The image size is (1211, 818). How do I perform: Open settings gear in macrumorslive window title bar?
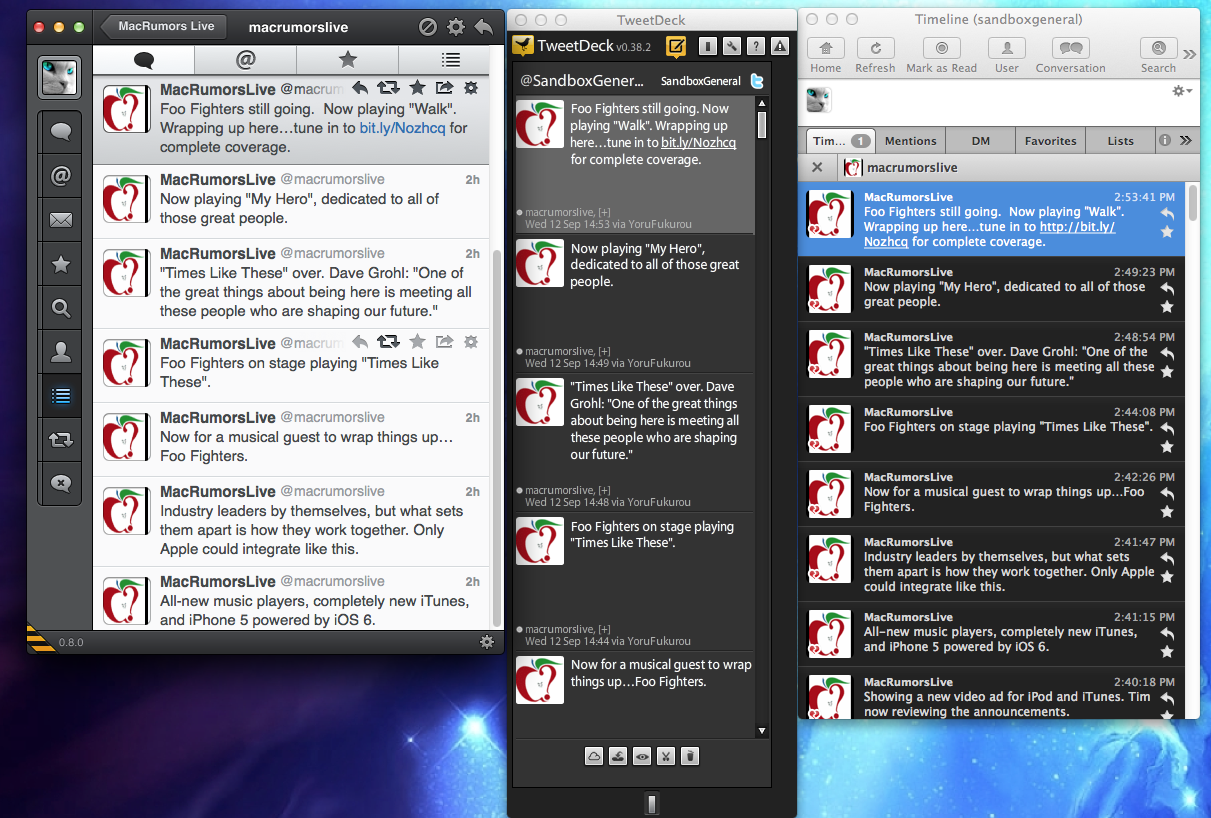click(x=456, y=27)
